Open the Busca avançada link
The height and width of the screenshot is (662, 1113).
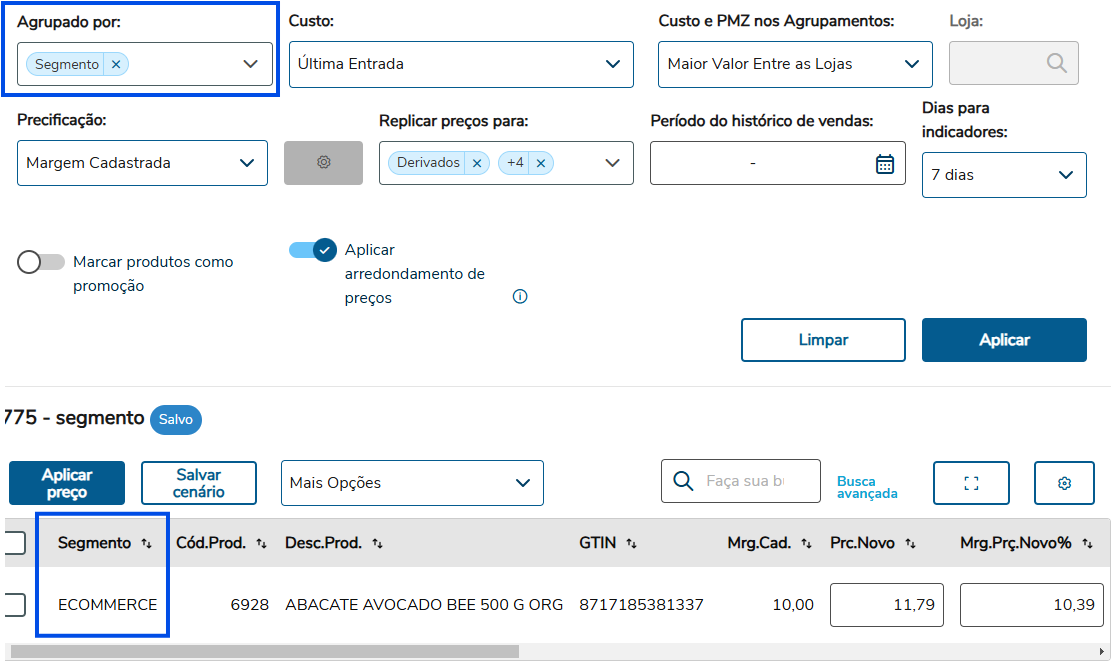coord(867,487)
